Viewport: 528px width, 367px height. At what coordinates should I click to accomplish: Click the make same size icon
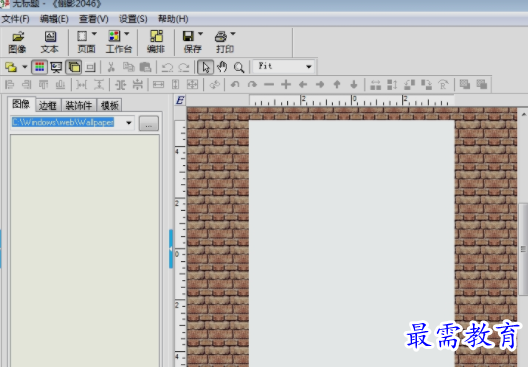193,85
